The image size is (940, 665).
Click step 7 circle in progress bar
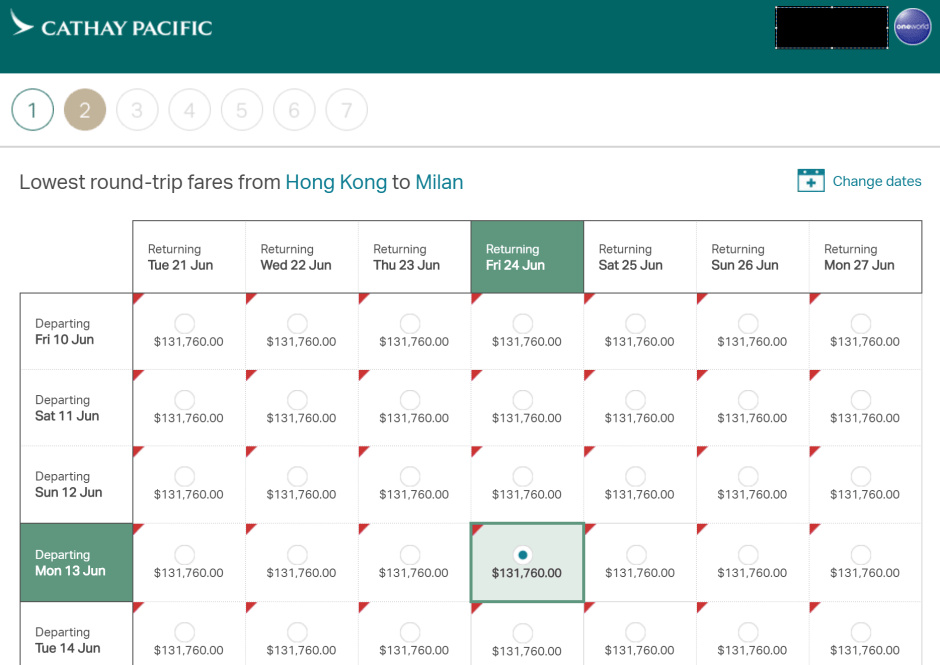(x=346, y=111)
